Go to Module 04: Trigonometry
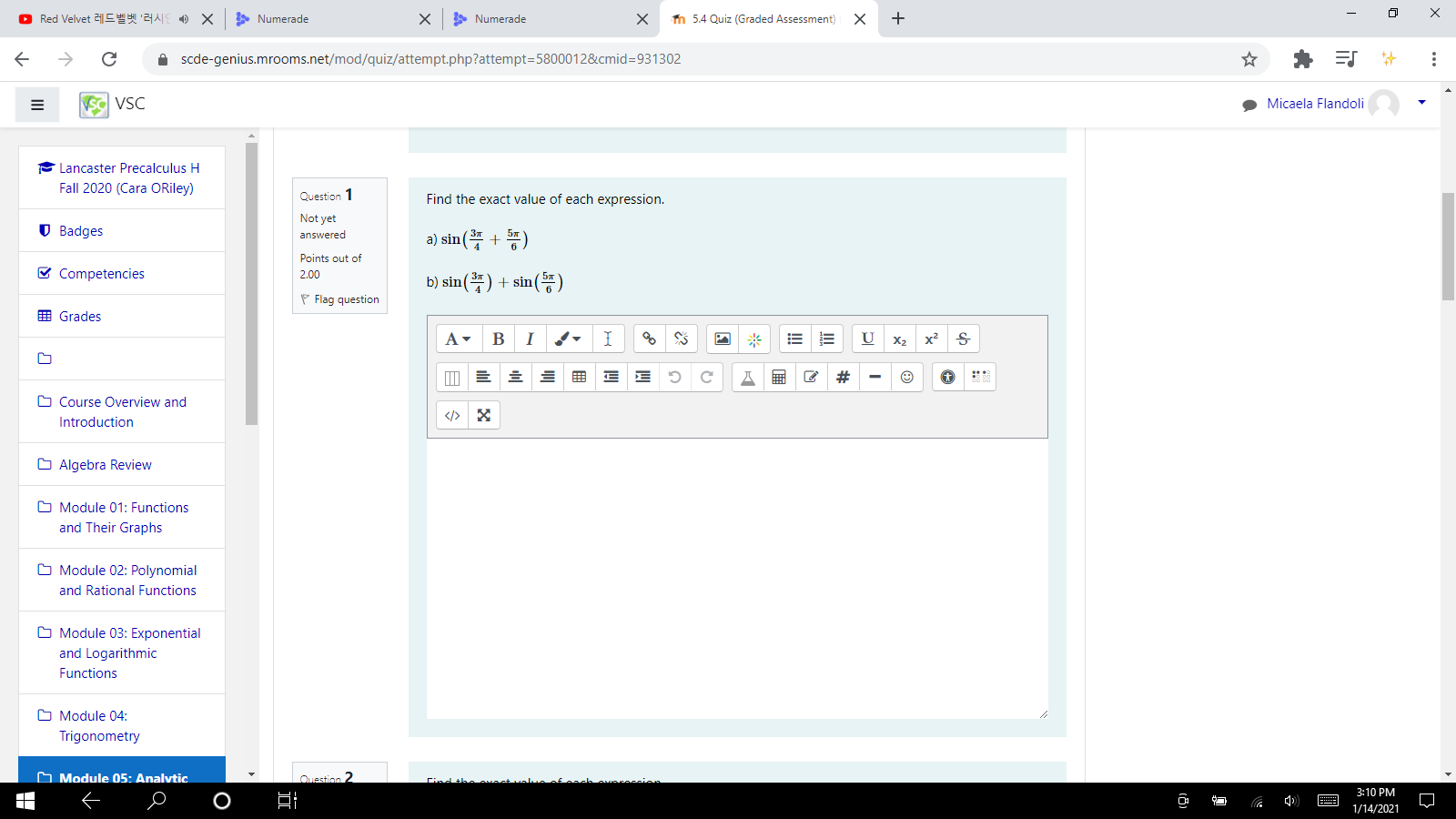The width and height of the screenshot is (1456, 819). pos(100,725)
